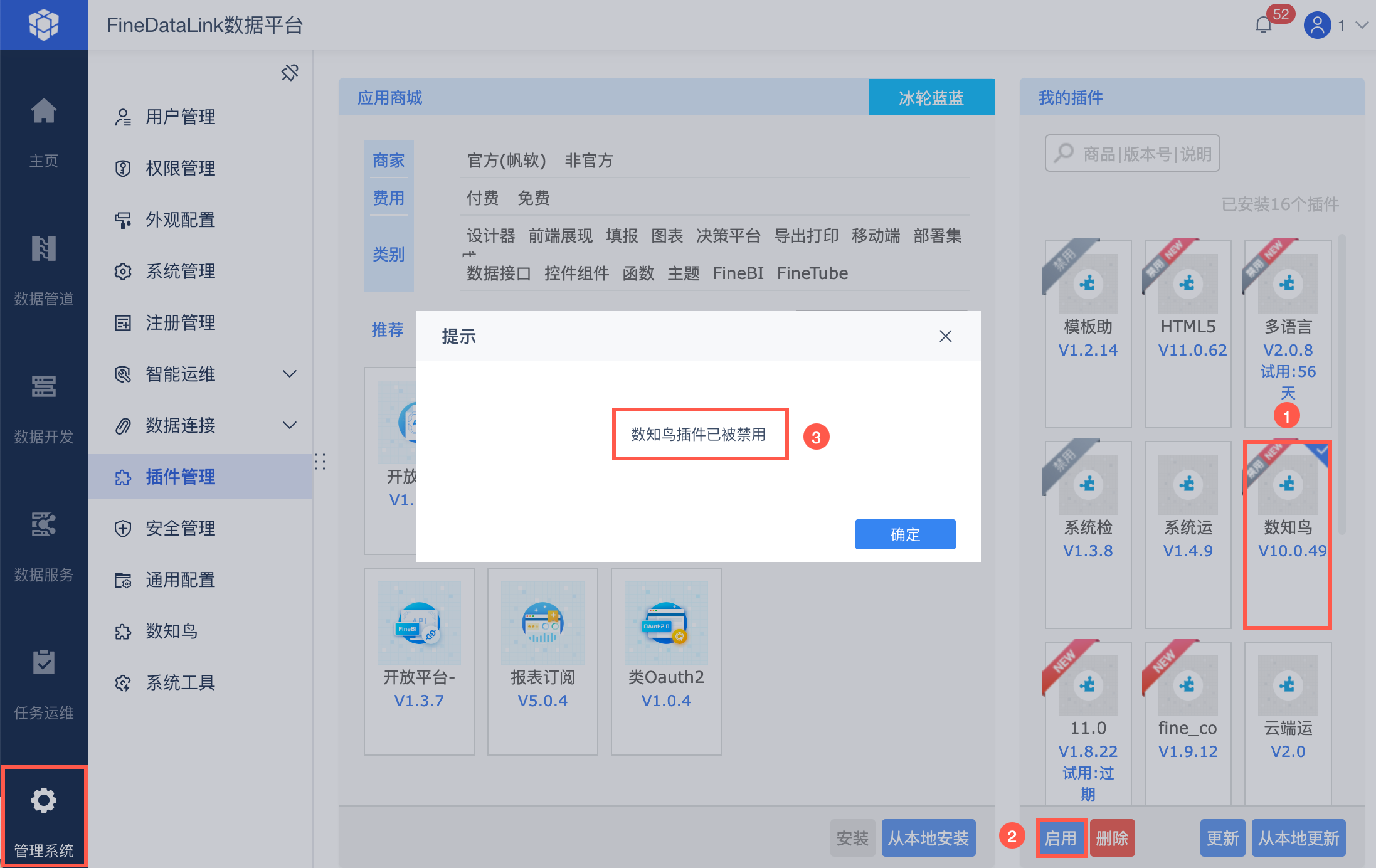This screenshot has width=1376, height=868.
Task: Expand 智能运维 menu chevron
Action: (289, 374)
